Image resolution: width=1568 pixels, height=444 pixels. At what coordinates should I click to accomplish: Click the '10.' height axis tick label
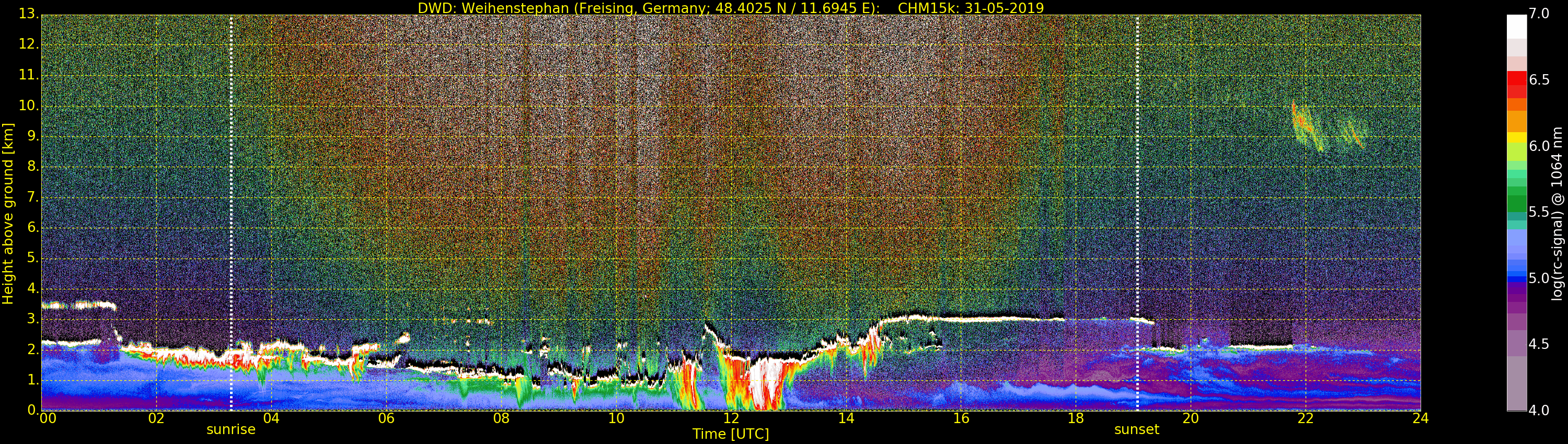pos(29,105)
